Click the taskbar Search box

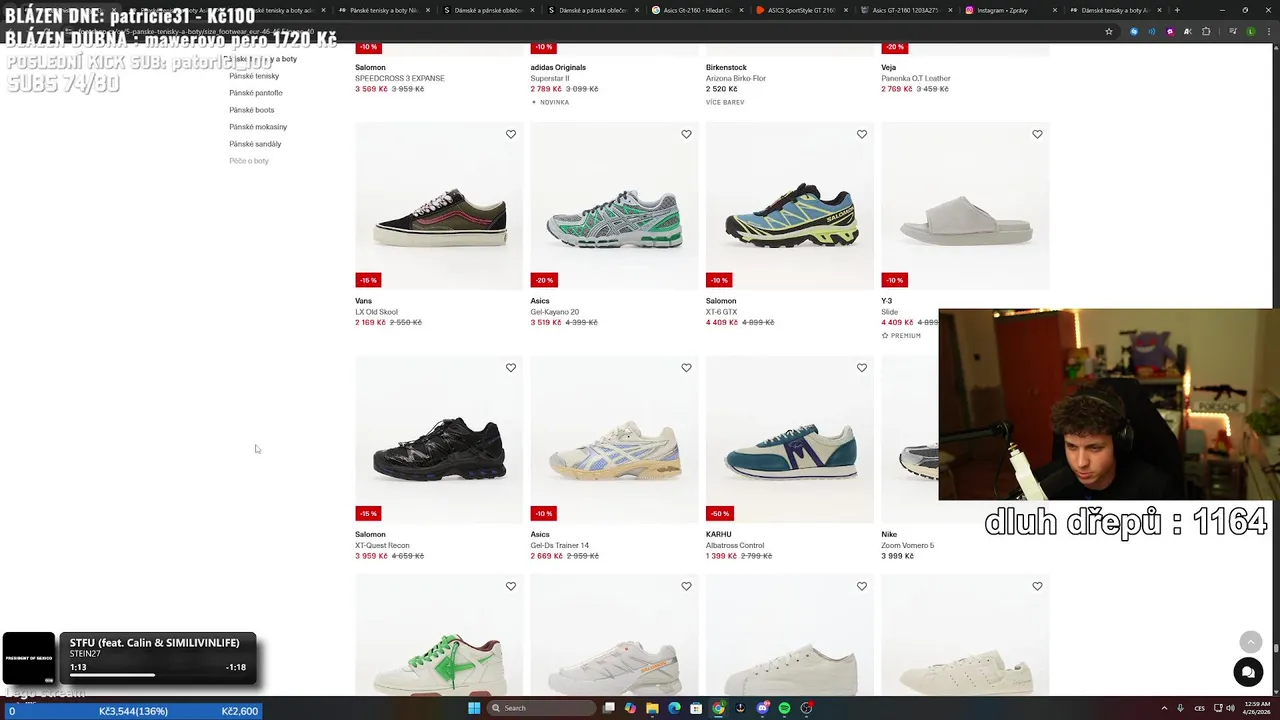coord(542,708)
